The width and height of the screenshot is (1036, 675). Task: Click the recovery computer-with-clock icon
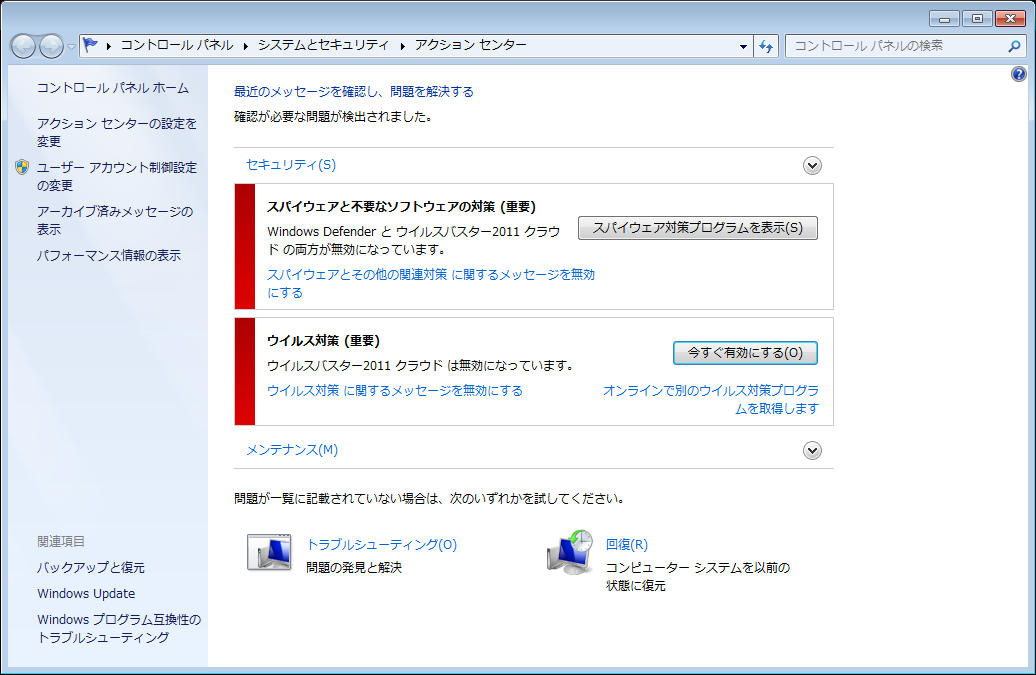coord(570,552)
